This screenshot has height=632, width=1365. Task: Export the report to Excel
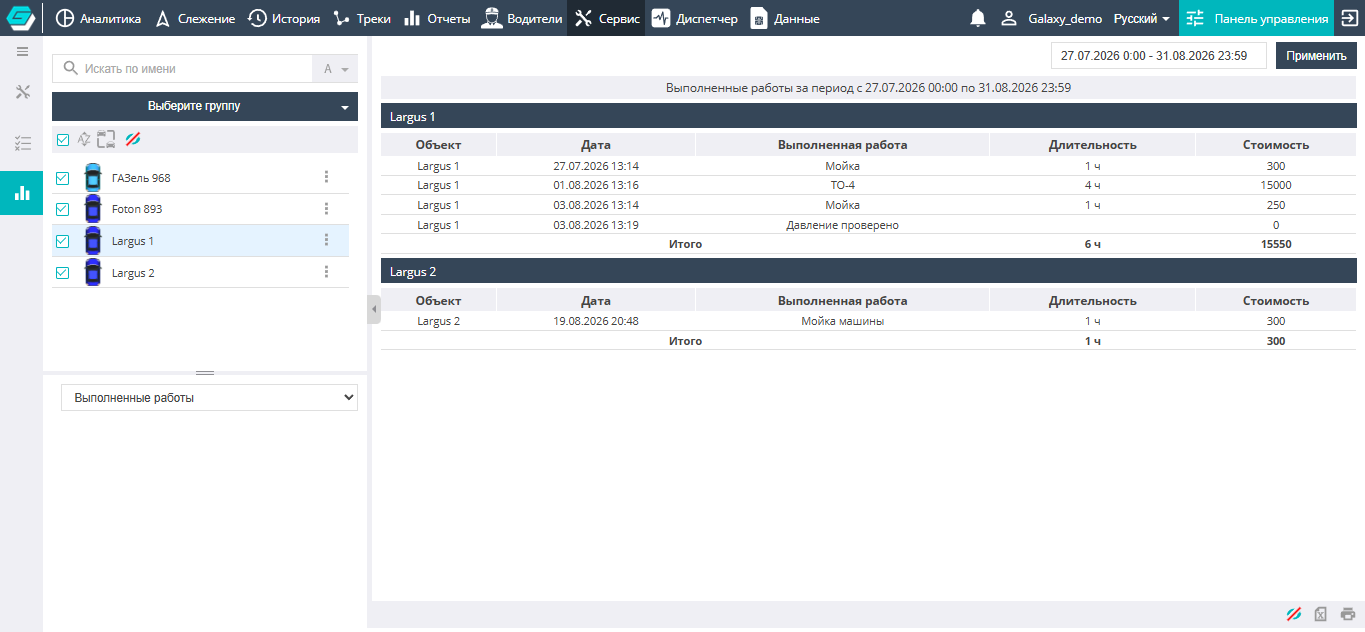[x=1320, y=614]
